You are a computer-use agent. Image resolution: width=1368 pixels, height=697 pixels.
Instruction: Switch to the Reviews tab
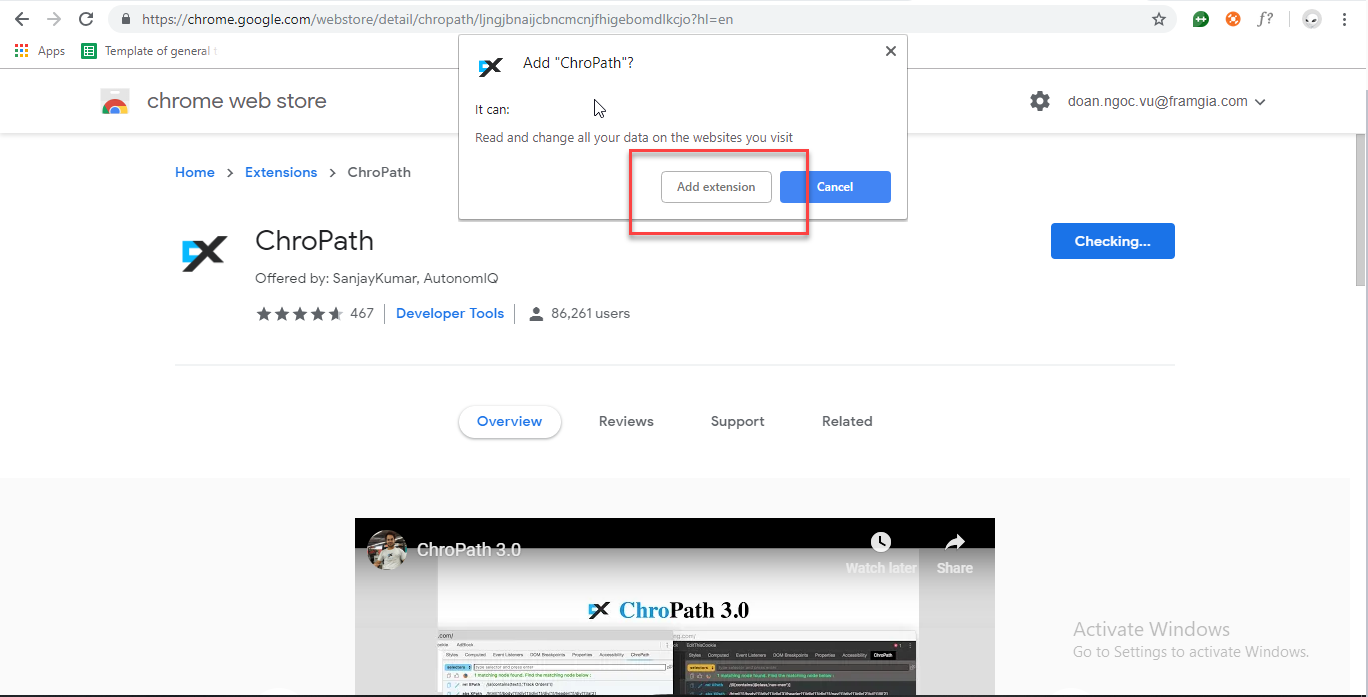626,421
